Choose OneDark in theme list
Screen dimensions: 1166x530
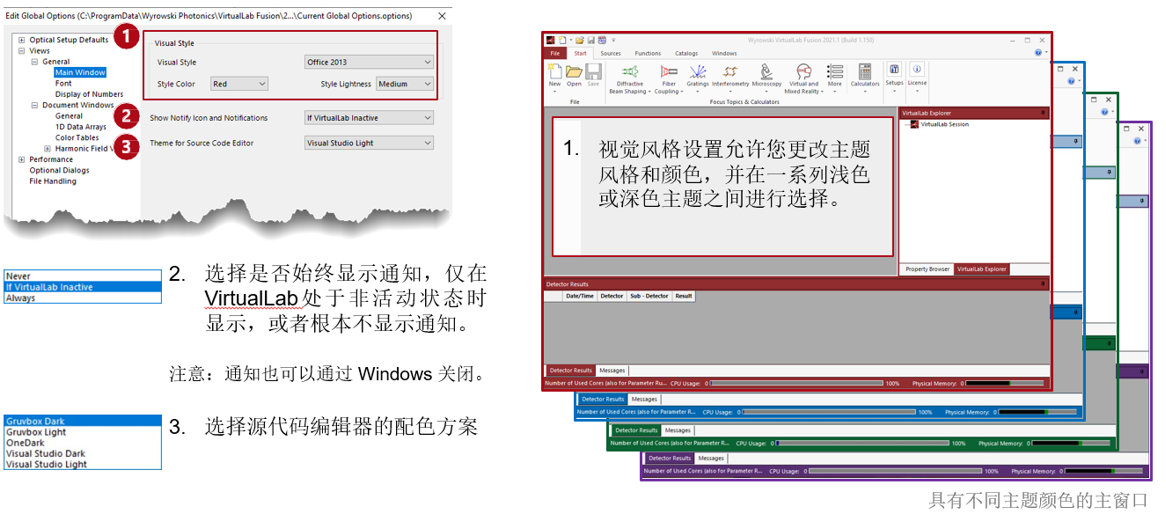[x=82, y=442]
